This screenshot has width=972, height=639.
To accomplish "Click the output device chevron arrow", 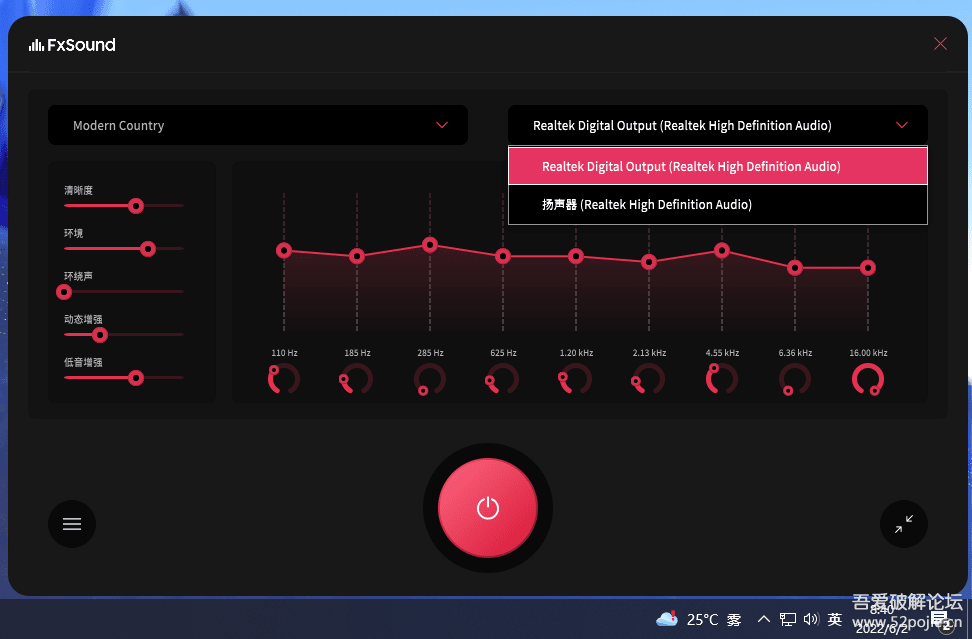I will [902, 125].
